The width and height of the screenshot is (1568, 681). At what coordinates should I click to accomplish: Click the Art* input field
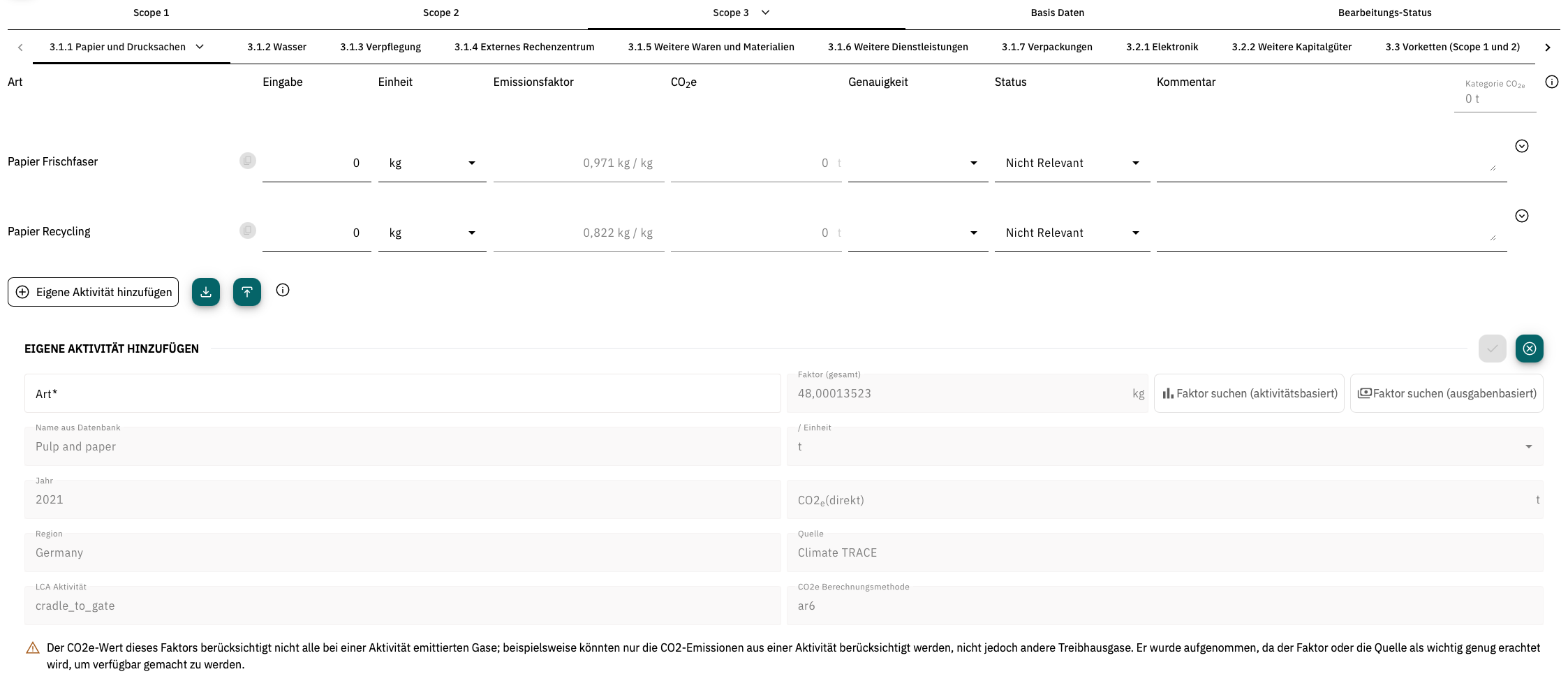(402, 394)
